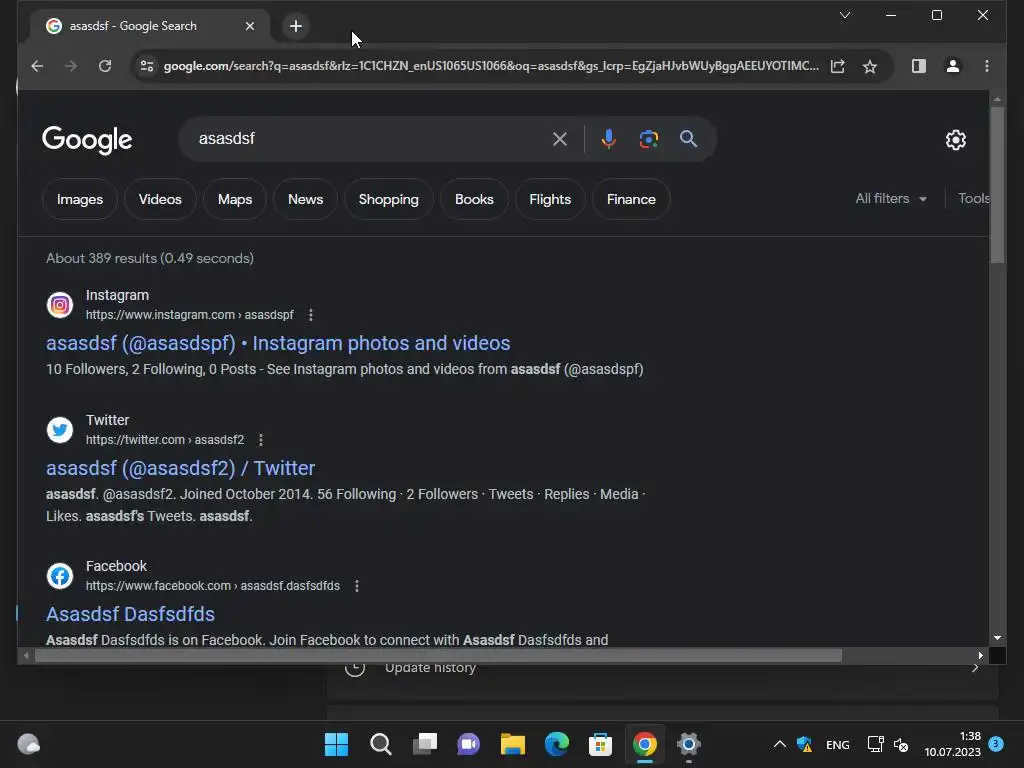
Task: Open clock and date notification area
Action: coord(952,744)
